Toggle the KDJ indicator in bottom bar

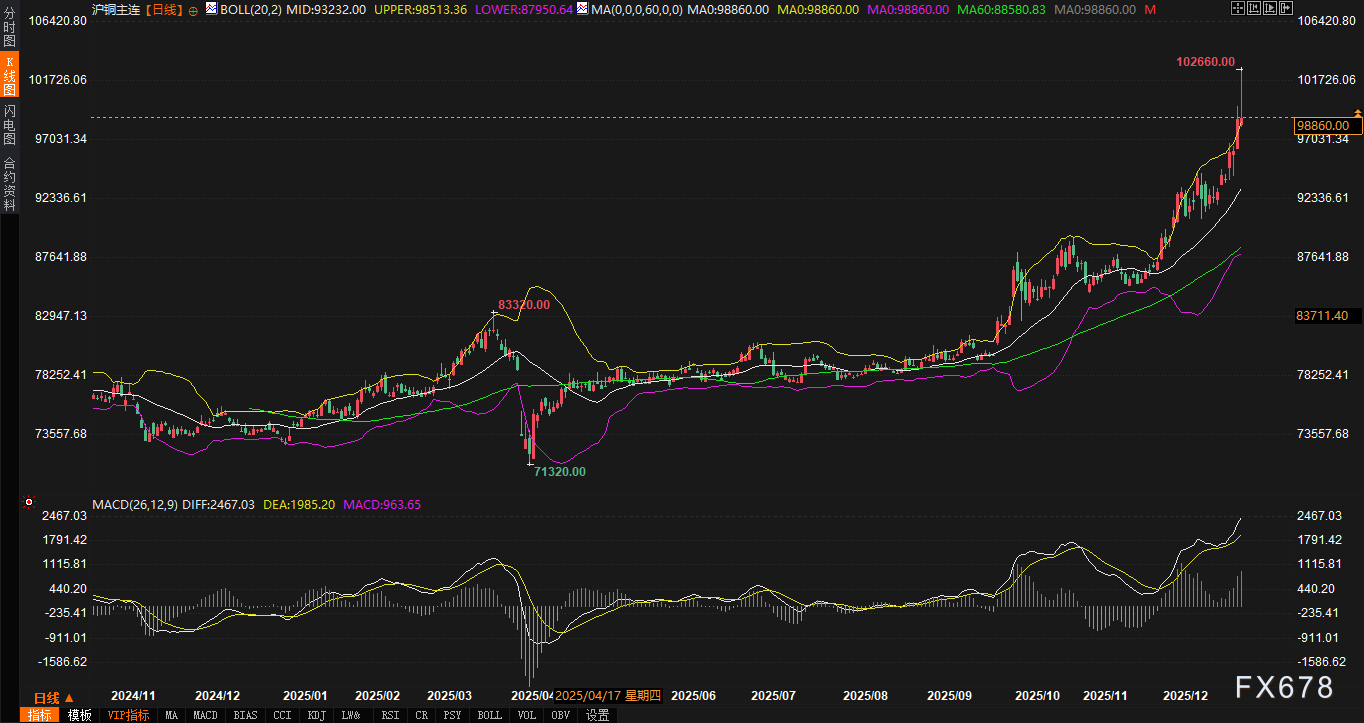[x=316, y=715]
